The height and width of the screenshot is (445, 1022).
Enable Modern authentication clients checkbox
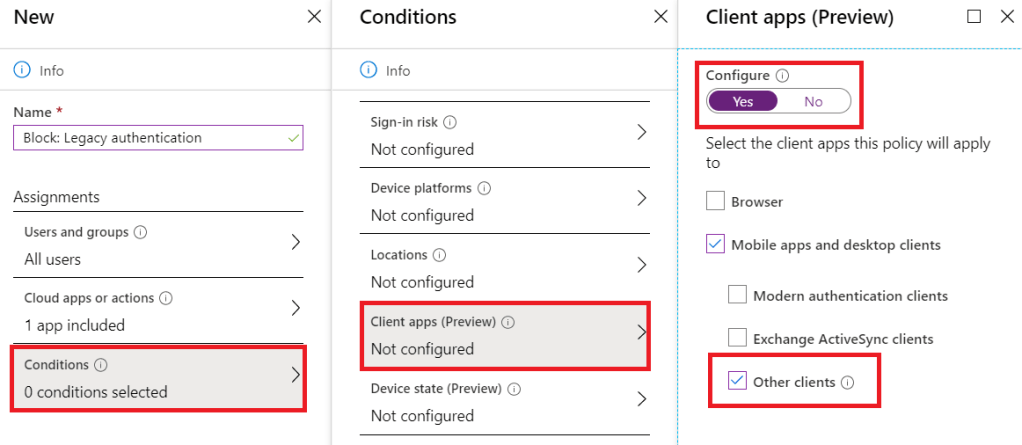pos(737,295)
